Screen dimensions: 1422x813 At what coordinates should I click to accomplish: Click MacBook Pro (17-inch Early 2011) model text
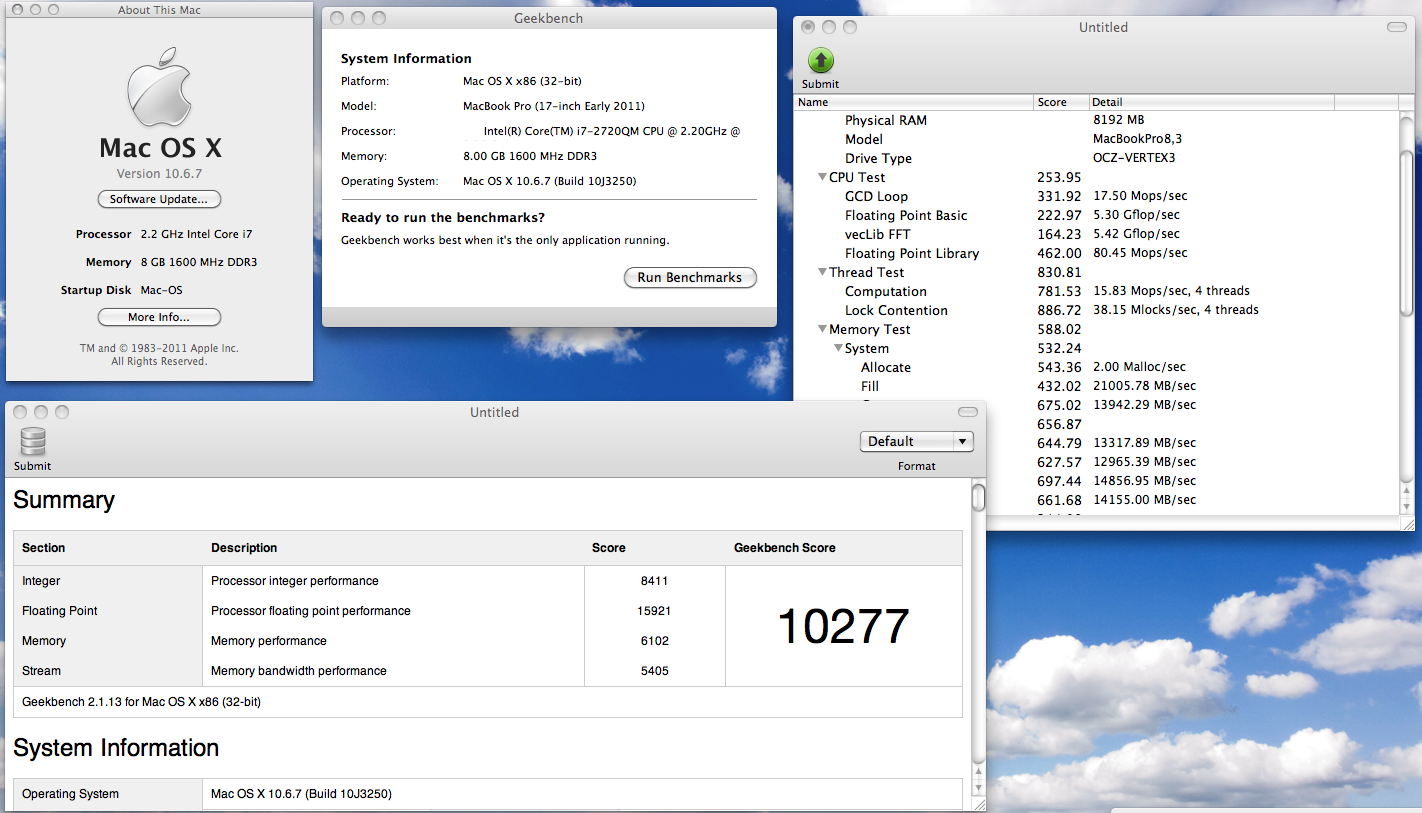[554, 106]
